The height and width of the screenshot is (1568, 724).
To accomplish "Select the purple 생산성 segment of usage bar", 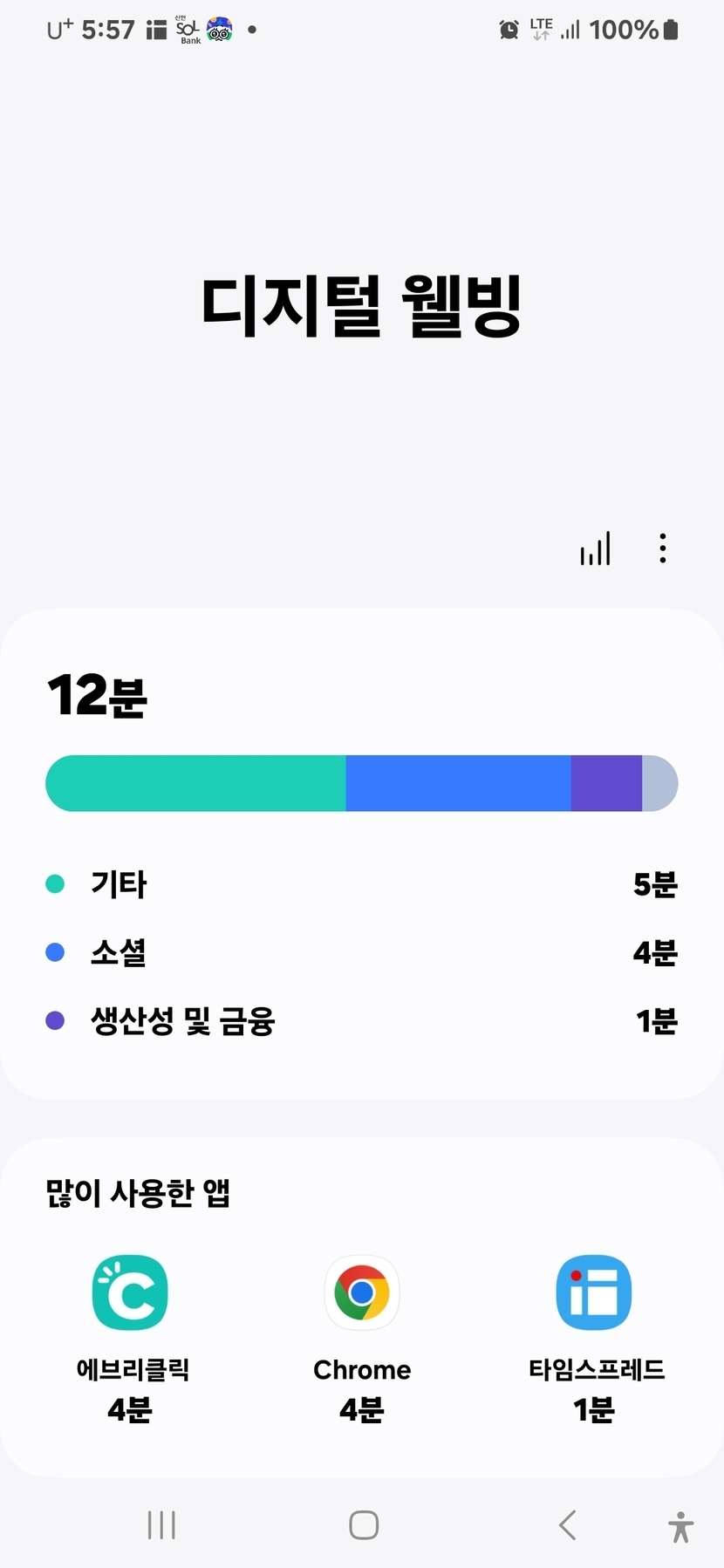I will tap(606, 783).
